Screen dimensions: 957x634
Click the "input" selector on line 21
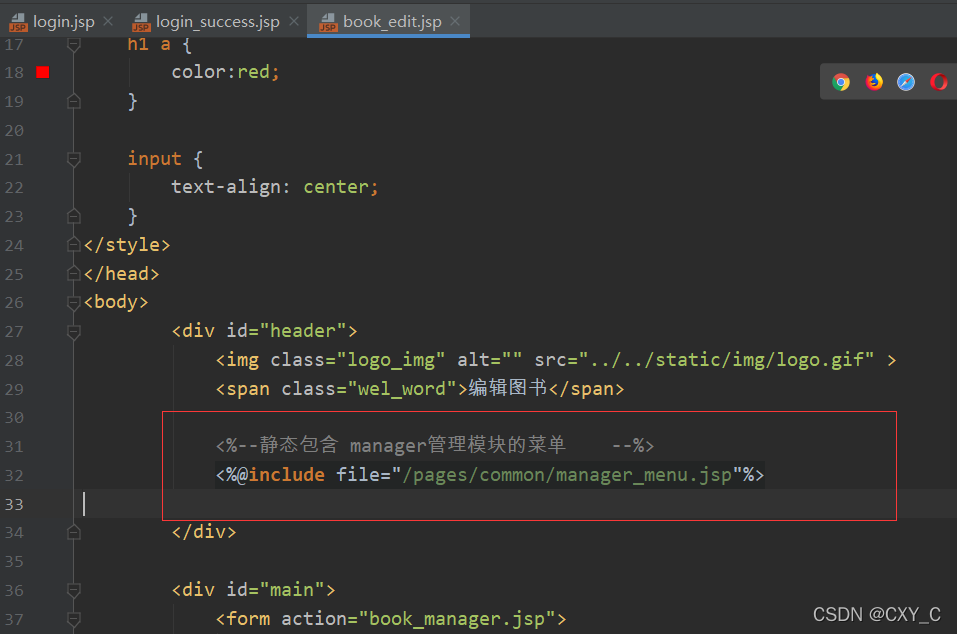click(x=154, y=159)
